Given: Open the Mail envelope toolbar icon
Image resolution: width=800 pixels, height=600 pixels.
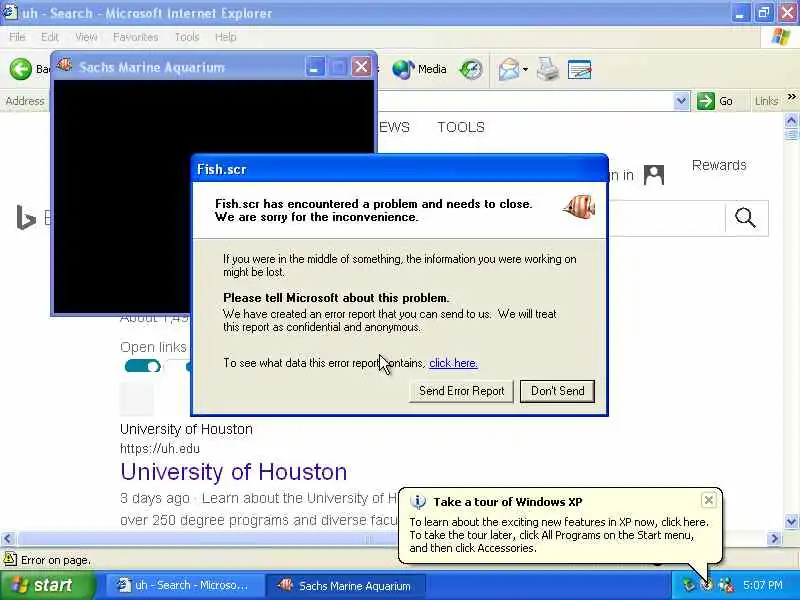Looking at the screenshot, I should click(x=509, y=69).
